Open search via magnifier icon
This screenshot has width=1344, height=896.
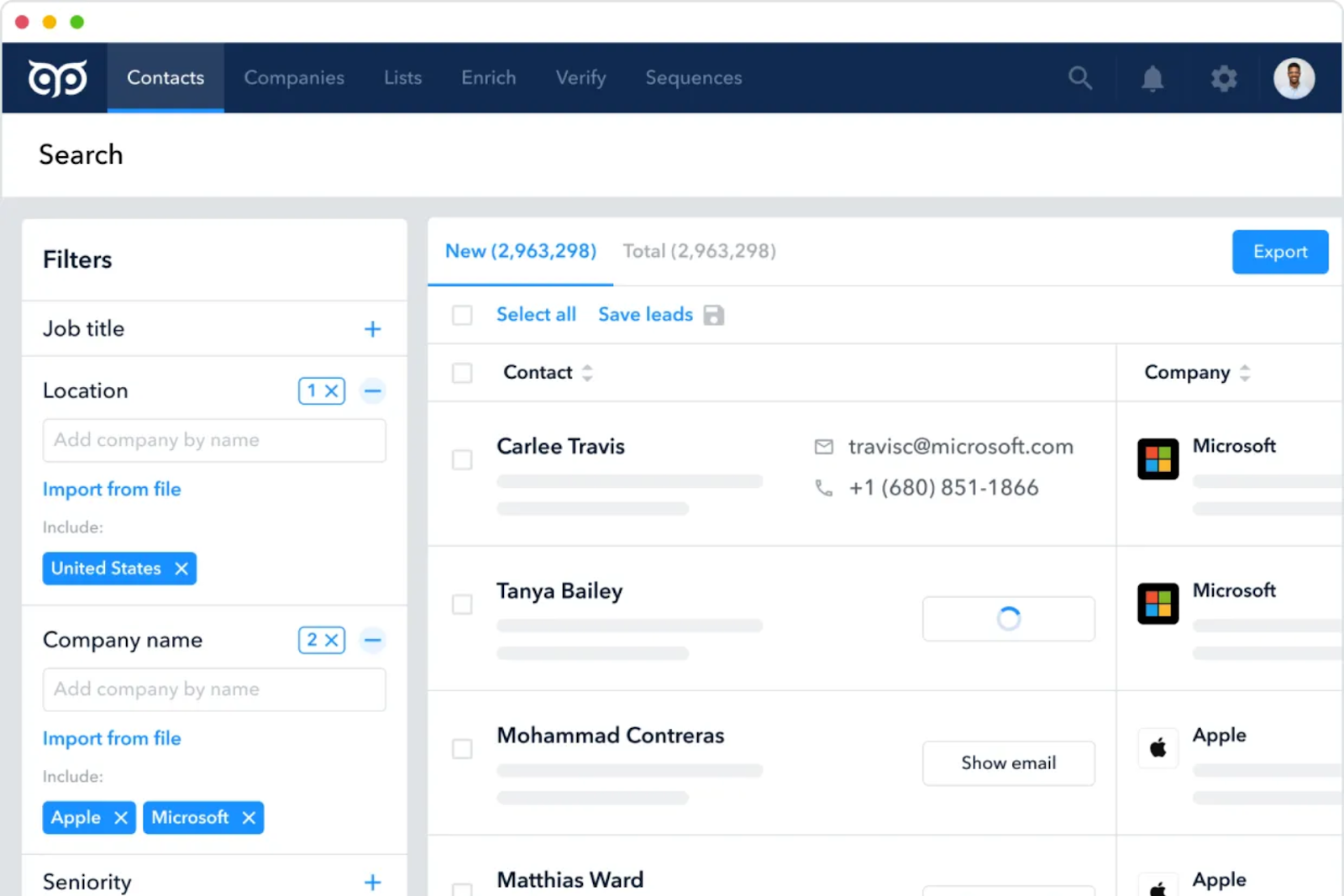1080,78
